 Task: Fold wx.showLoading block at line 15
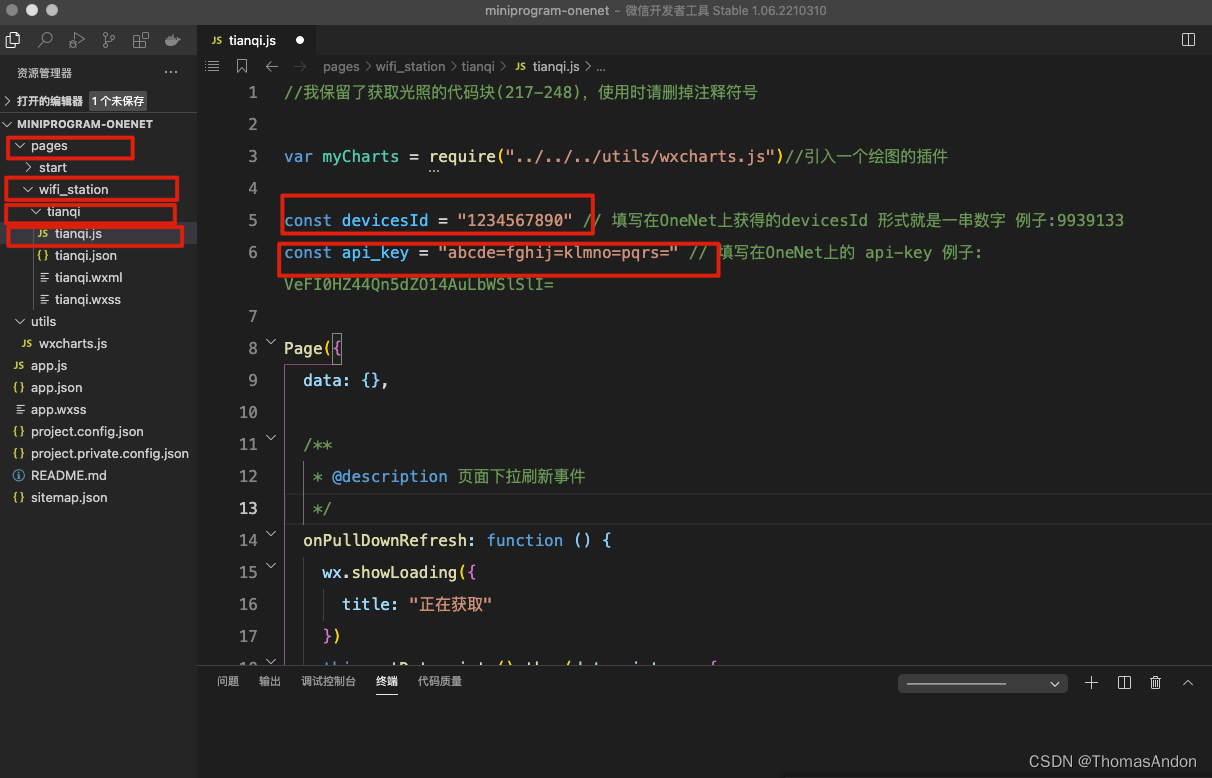point(271,566)
